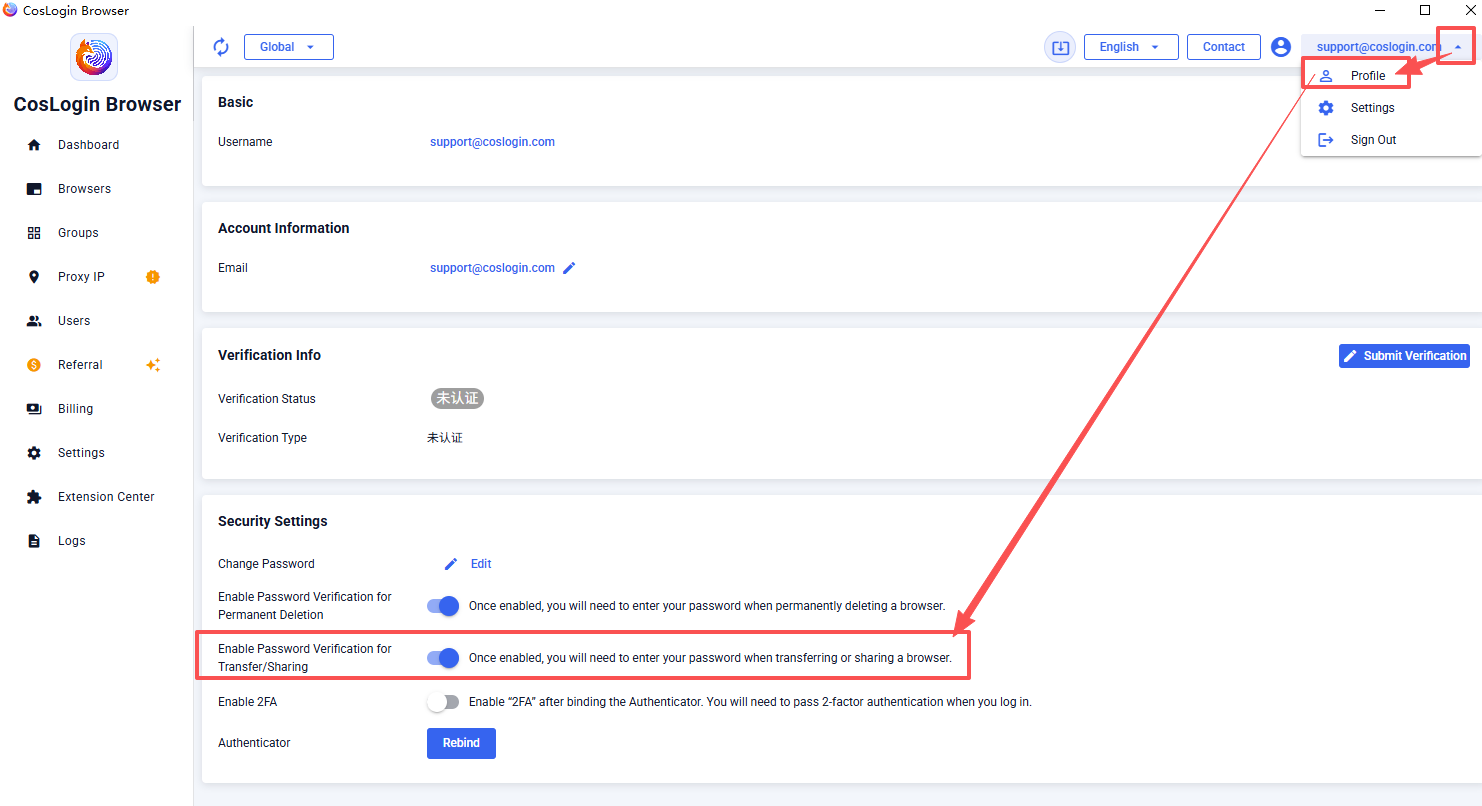Click the Contact button
This screenshot has width=1482, height=806.
click(1224, 47)
